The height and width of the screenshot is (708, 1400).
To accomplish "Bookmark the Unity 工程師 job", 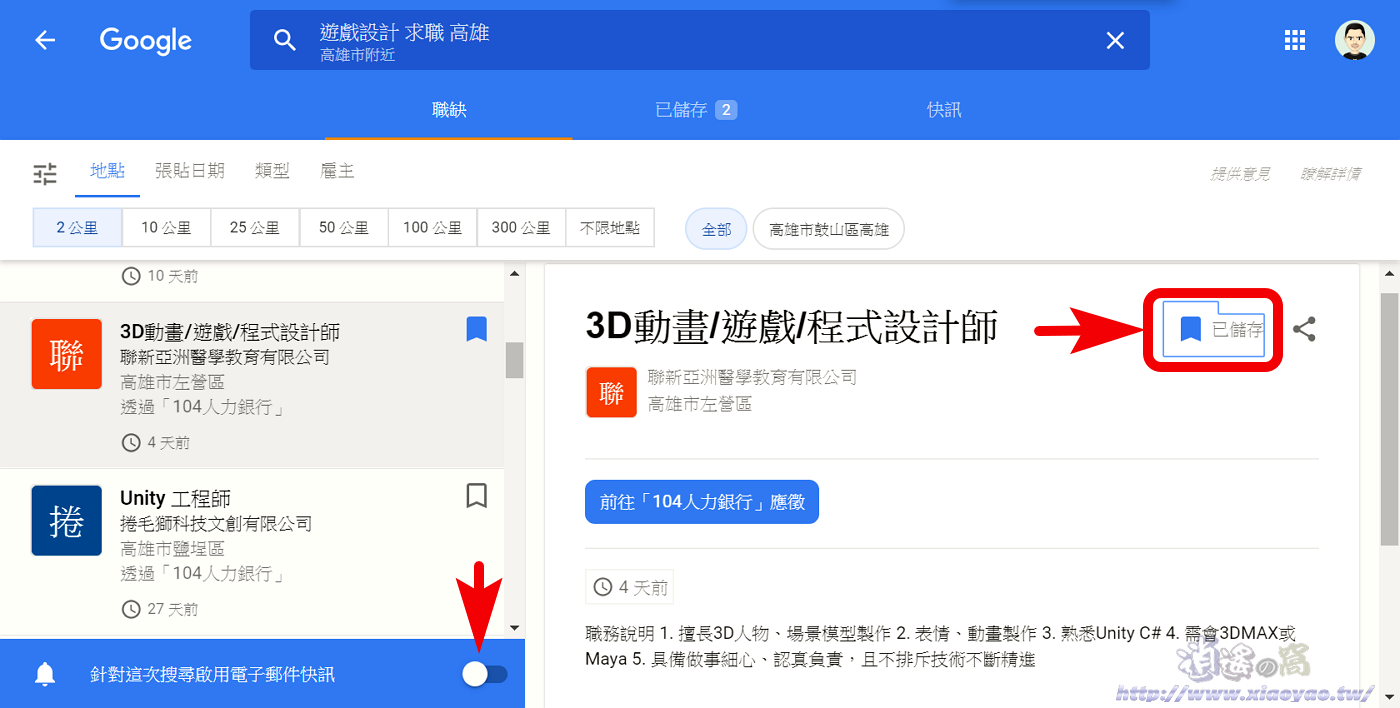I will [477, 495].
